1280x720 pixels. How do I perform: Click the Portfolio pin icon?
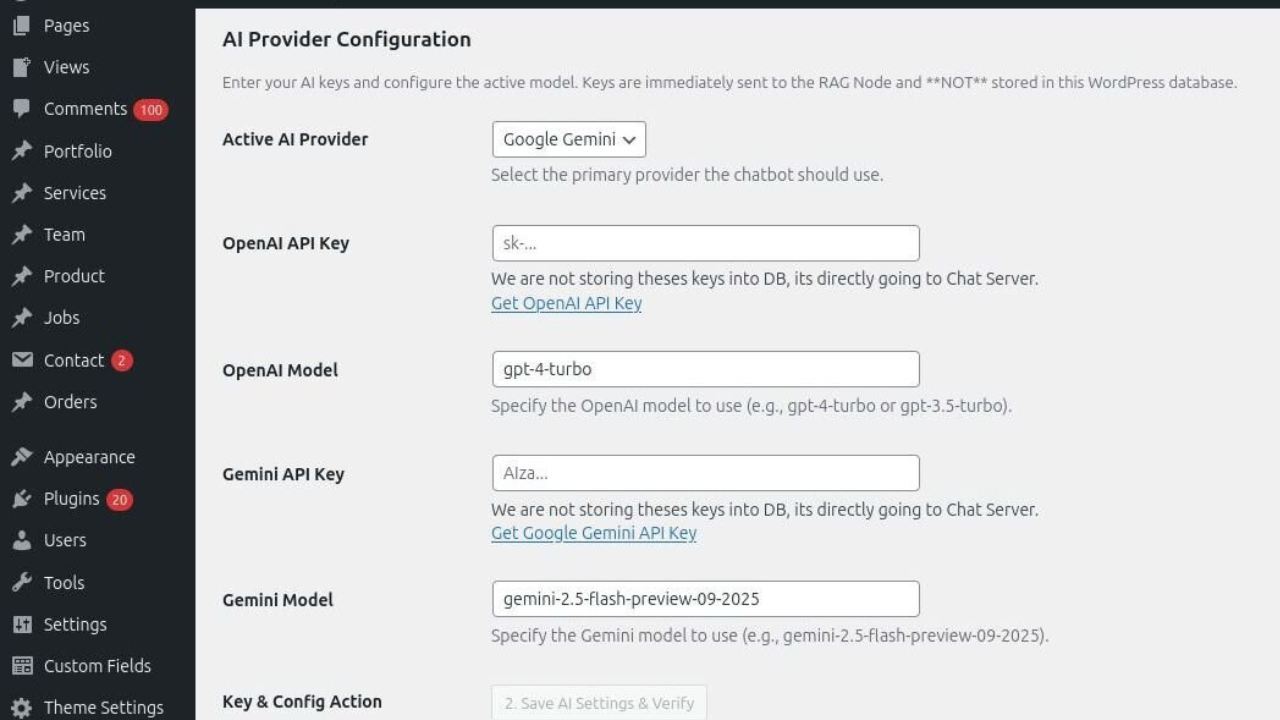point(22,151)
